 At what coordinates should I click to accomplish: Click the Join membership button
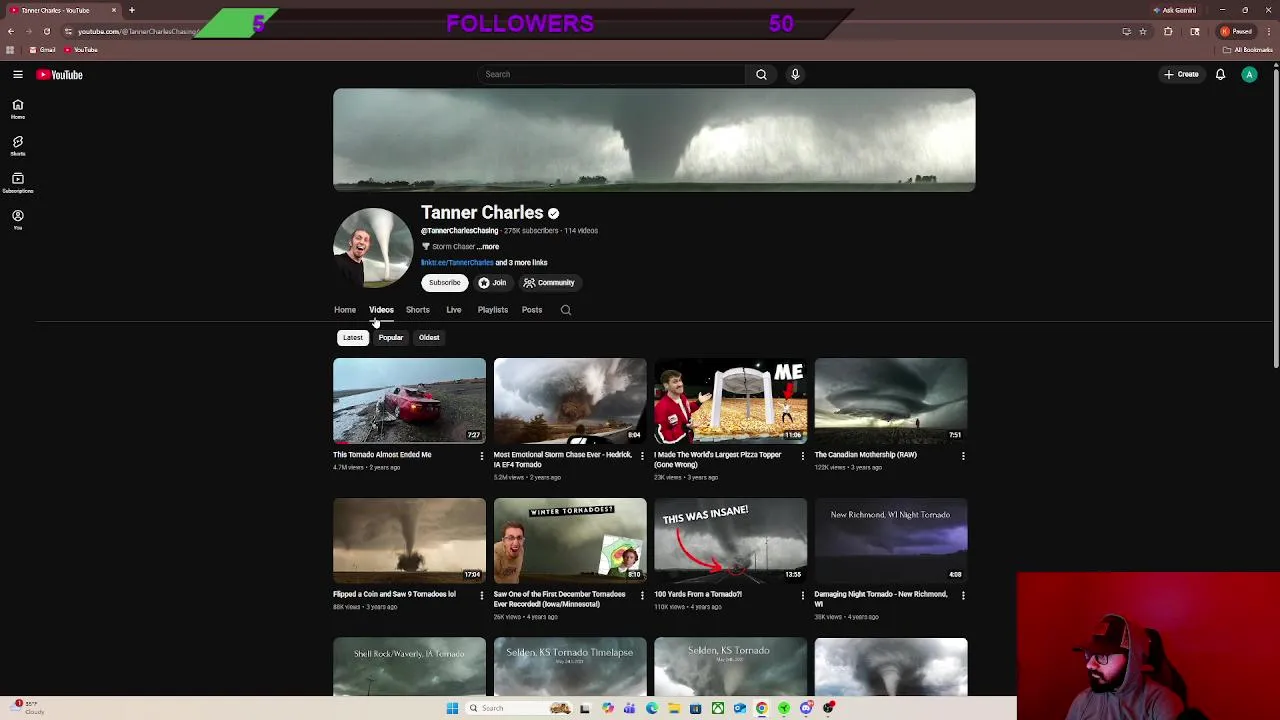coord(492,283)
